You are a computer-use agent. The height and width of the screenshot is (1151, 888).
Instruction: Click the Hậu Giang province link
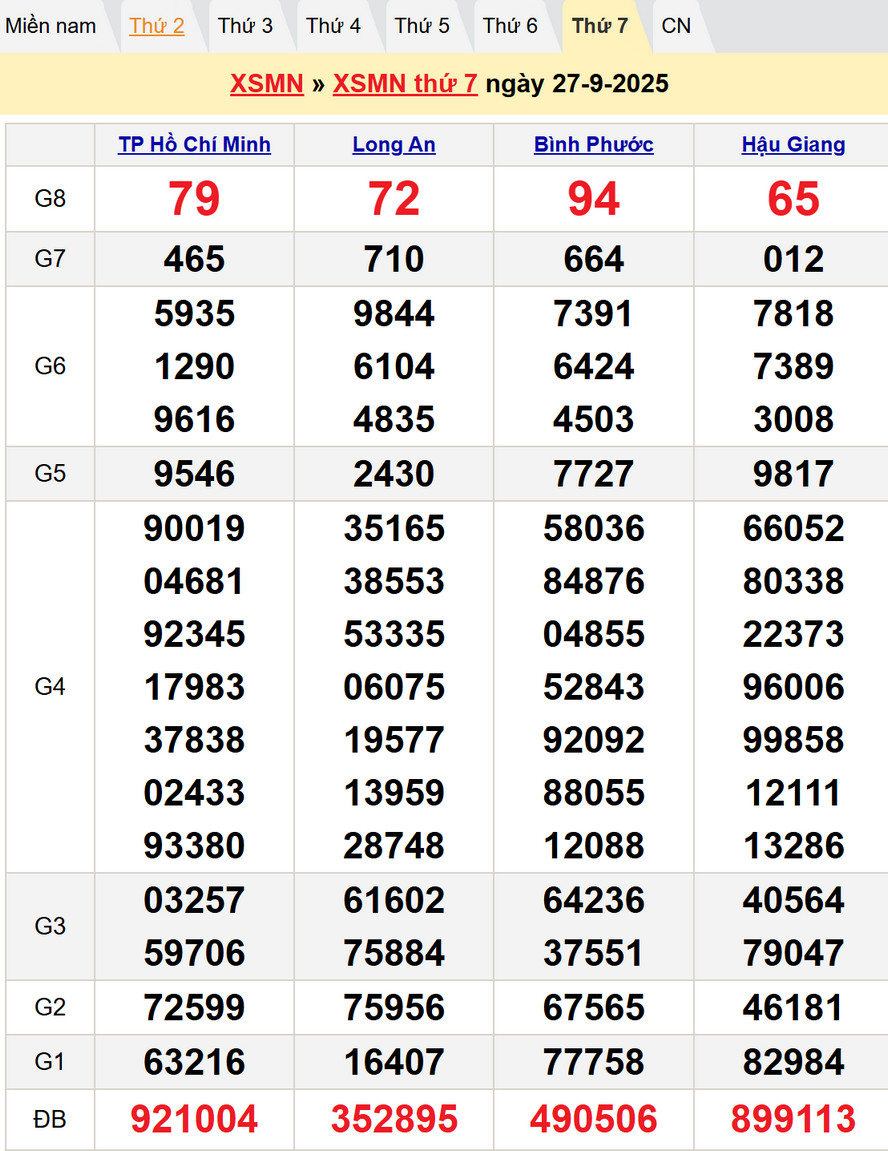793,144
